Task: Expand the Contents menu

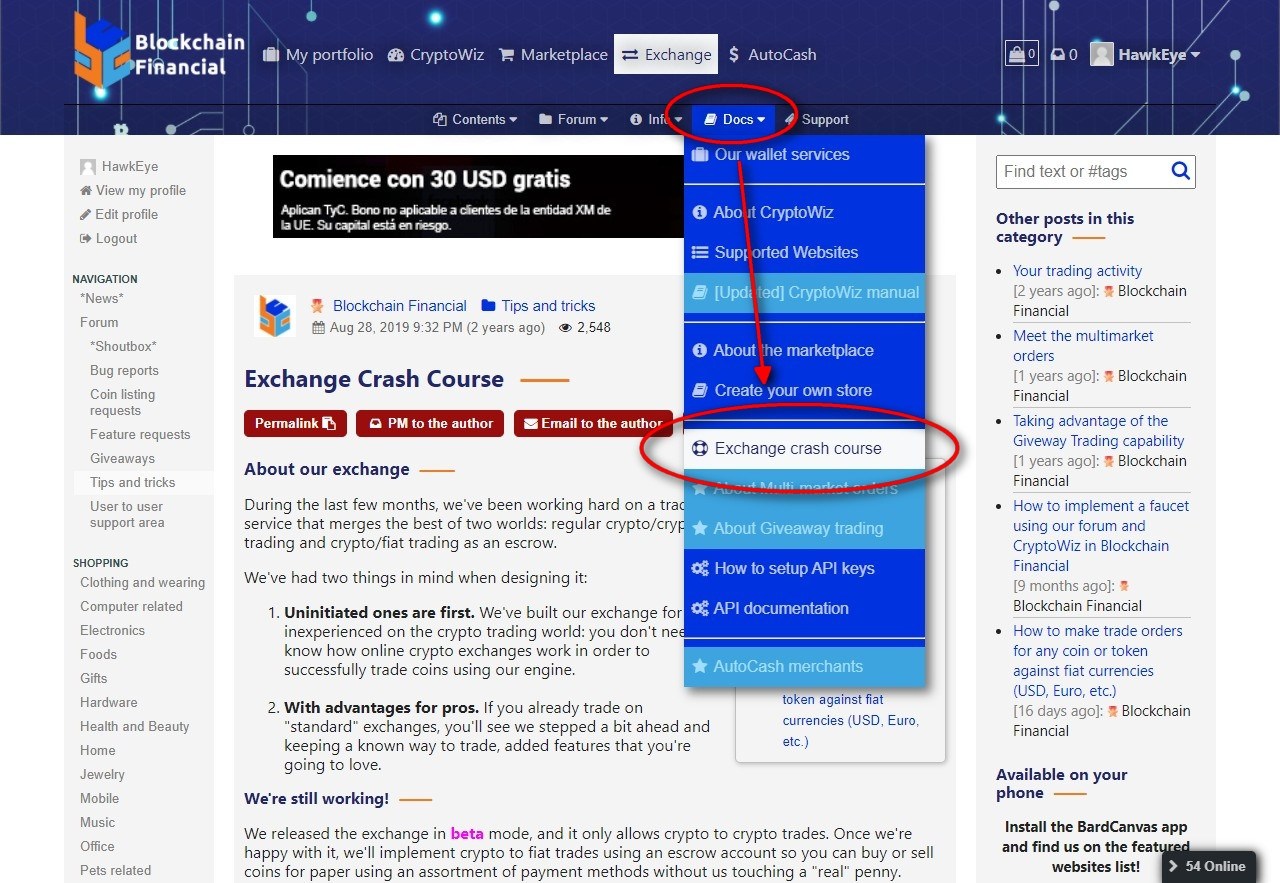Action: tap(475, 119)
